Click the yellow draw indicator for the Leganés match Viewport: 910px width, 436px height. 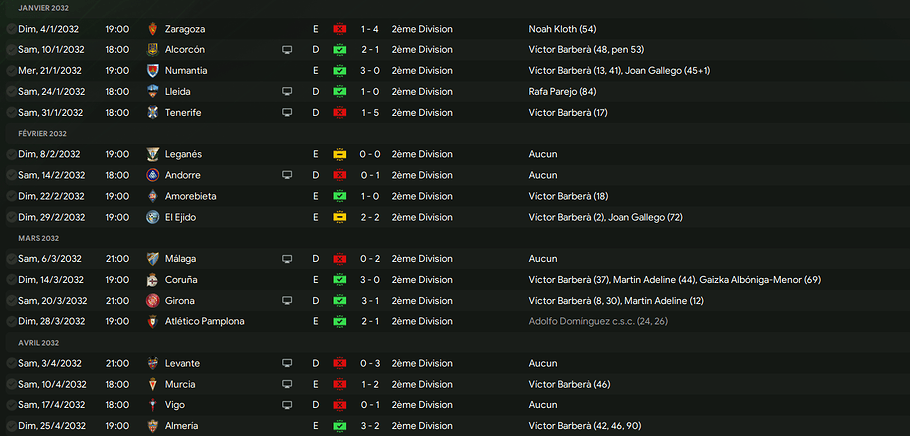[340, 155]
